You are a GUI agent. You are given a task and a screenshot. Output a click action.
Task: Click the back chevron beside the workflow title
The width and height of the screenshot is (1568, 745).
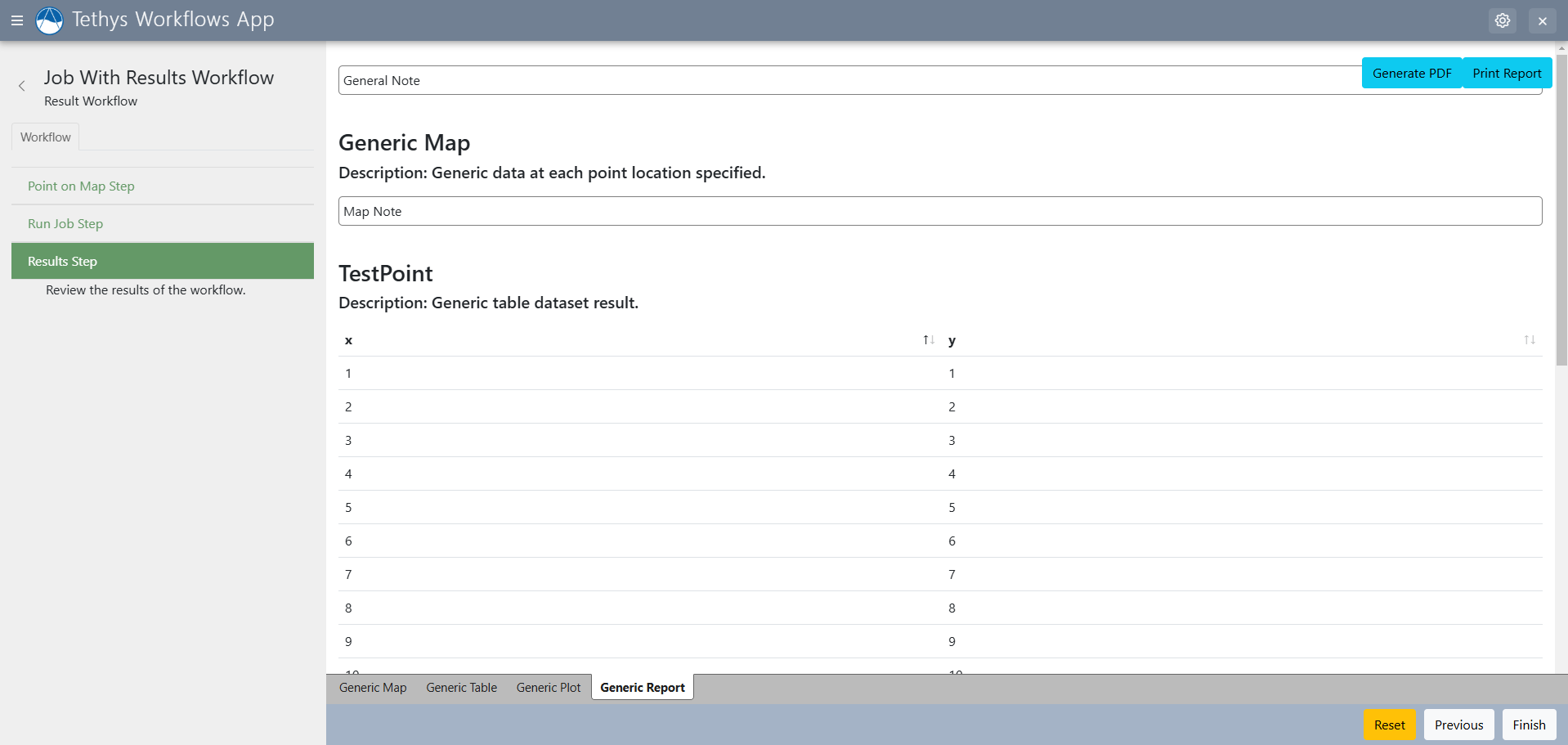(x=21, y=86)
